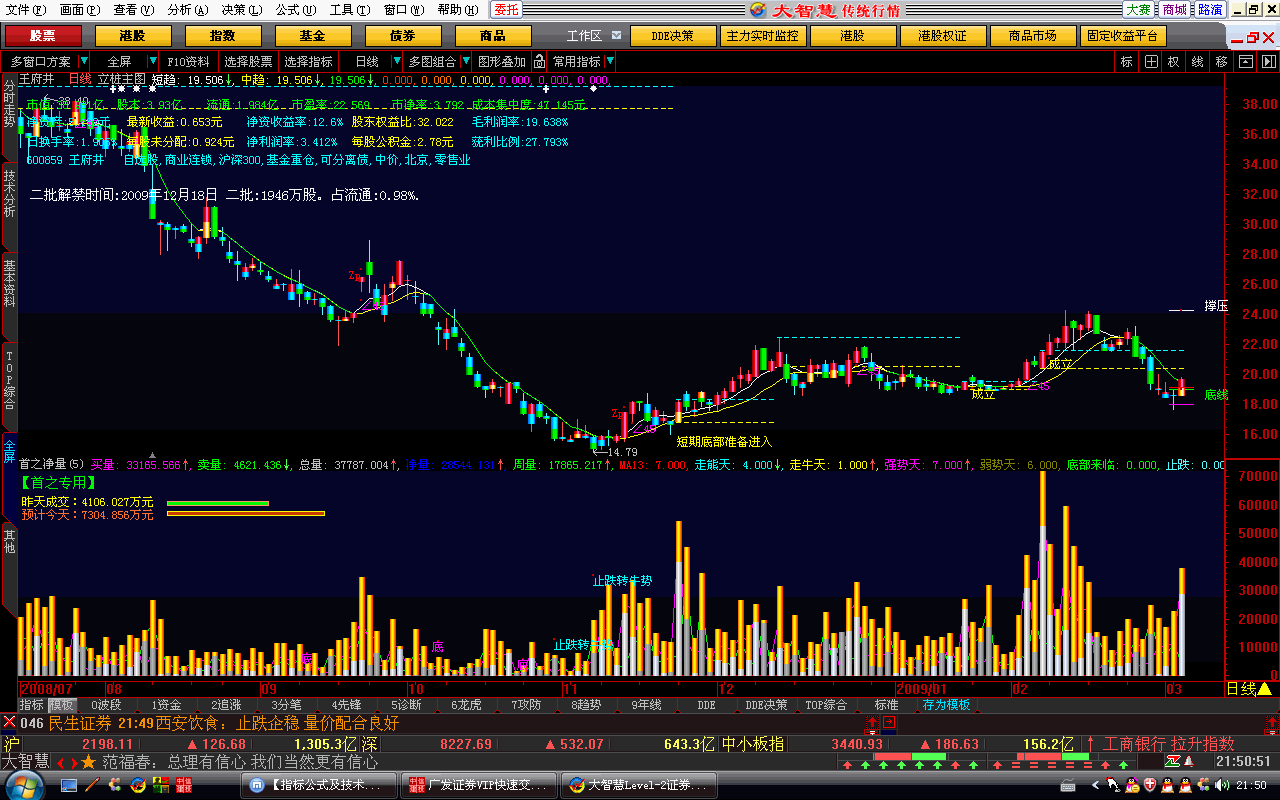Open 固定收益平台 workspace button
The width and height of the screenshot is (1280, 800).
tap(1123, 36)
